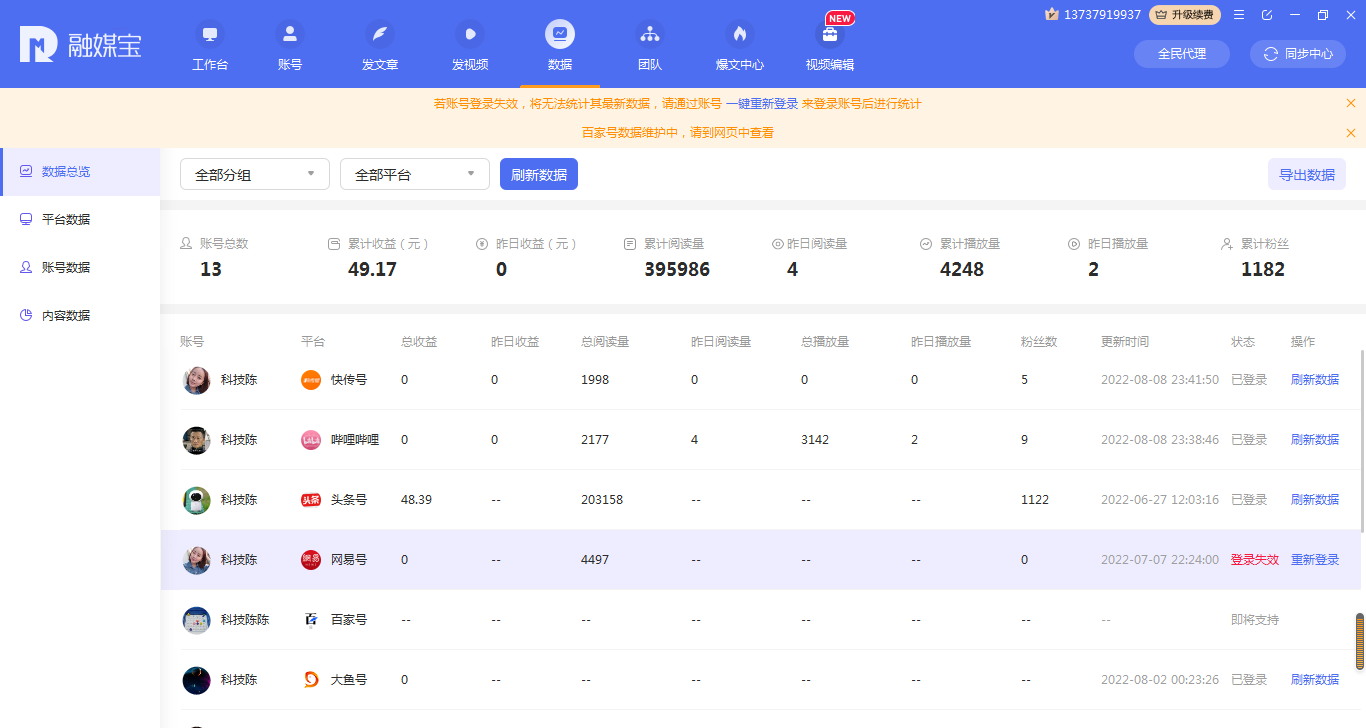1366x728 pixels.
Task: Click the avatar in the 哔哩哔哩 row
Action: point(196,440)
